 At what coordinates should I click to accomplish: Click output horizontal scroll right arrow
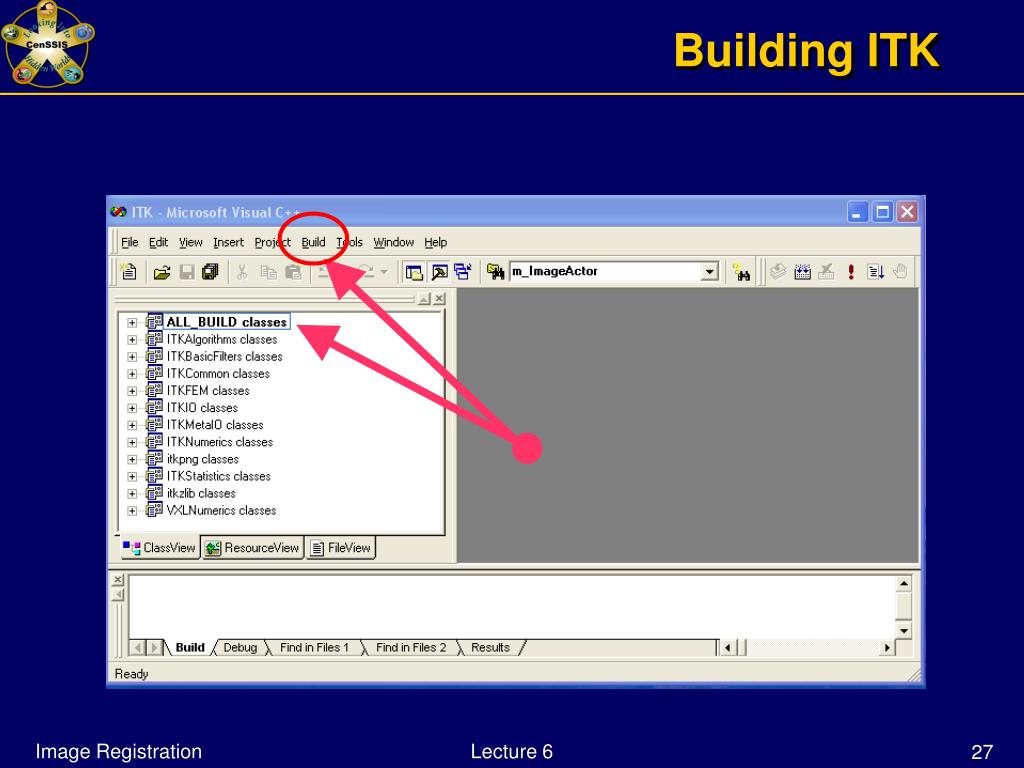(887, 648)
